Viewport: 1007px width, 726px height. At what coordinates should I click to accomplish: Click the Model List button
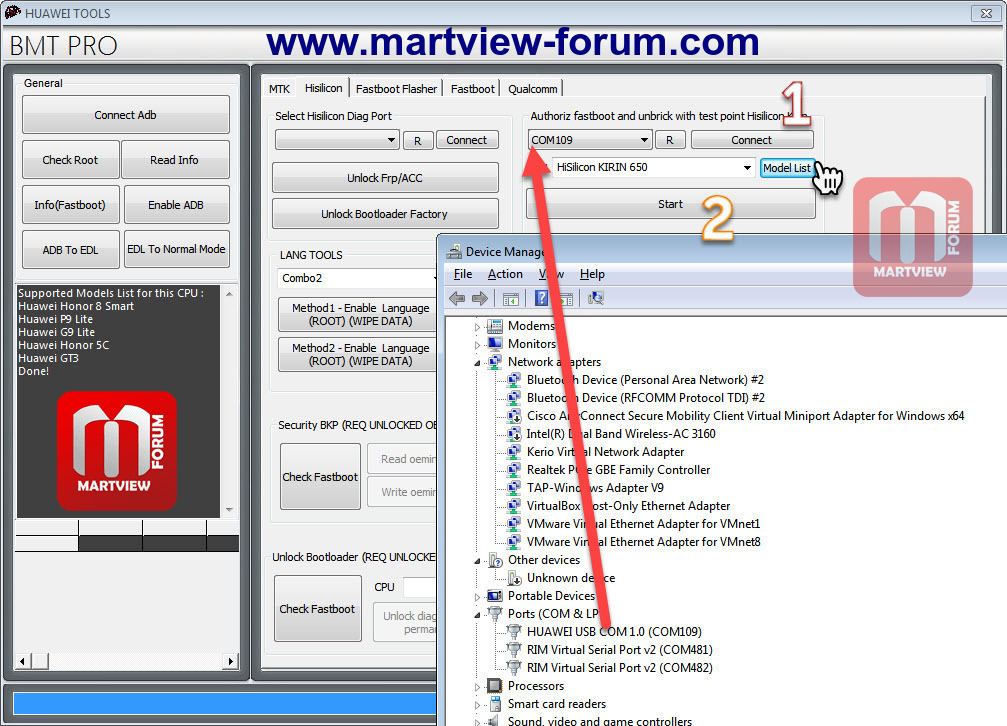787,168
